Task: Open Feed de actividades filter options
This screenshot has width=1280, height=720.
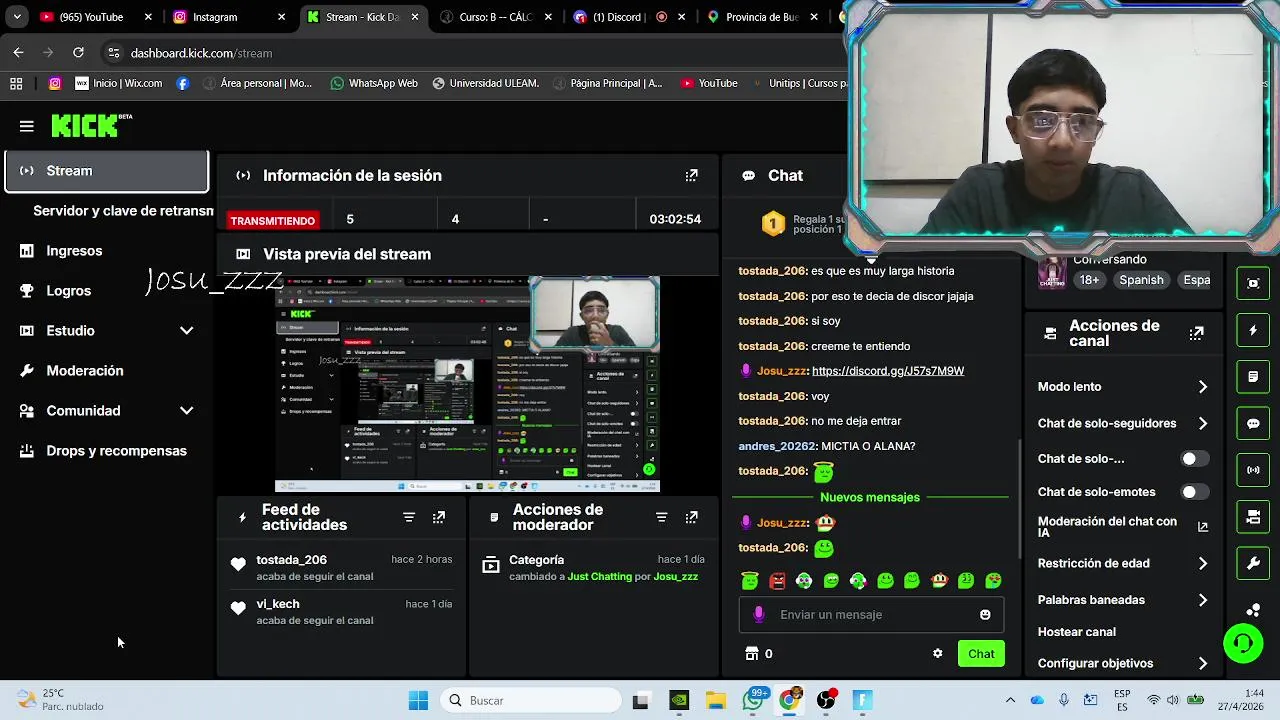Action: pos(409,517)
